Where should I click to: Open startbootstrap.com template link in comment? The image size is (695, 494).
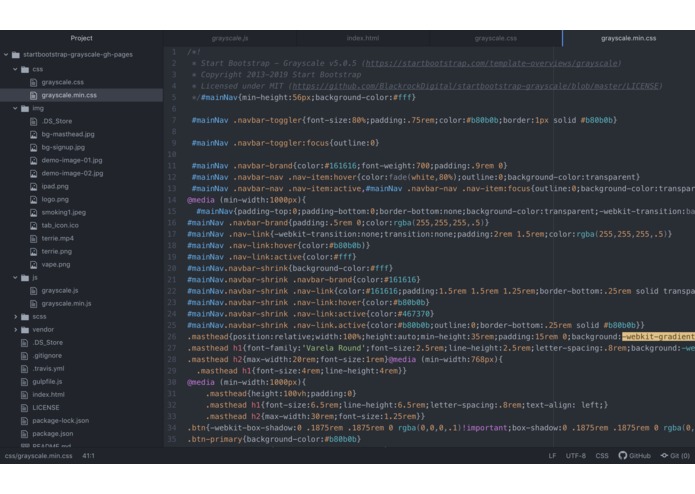point(491,63)
